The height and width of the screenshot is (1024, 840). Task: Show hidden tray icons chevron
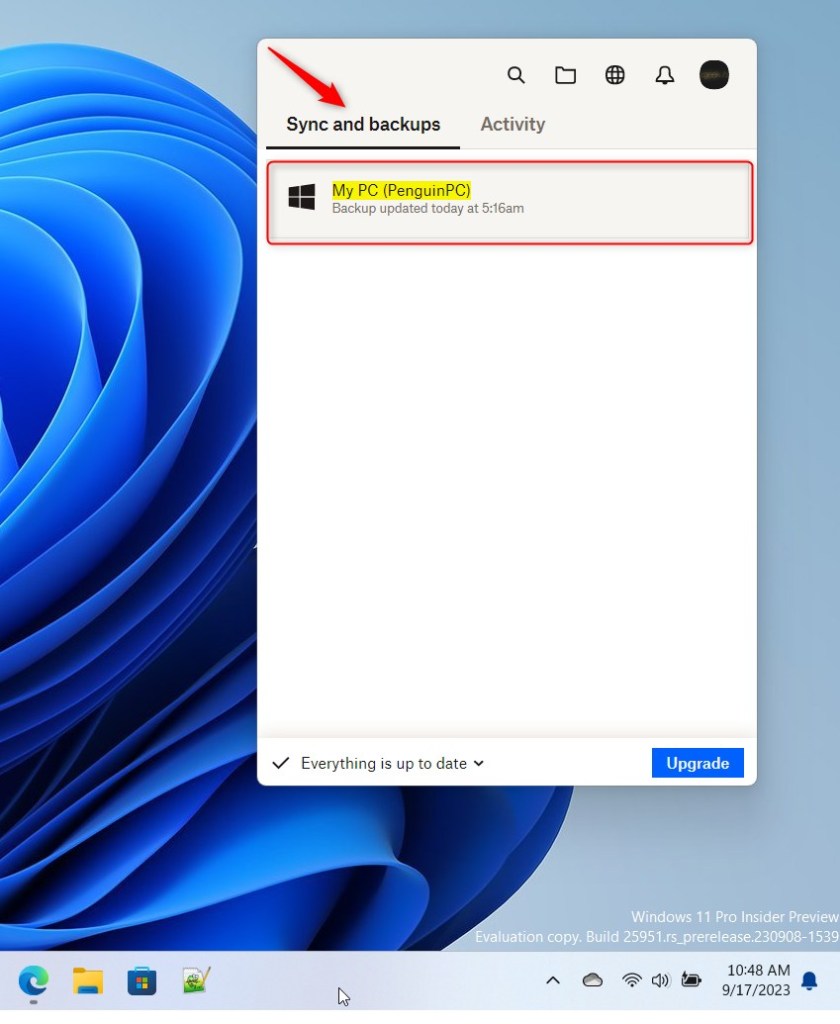point(552,981)
